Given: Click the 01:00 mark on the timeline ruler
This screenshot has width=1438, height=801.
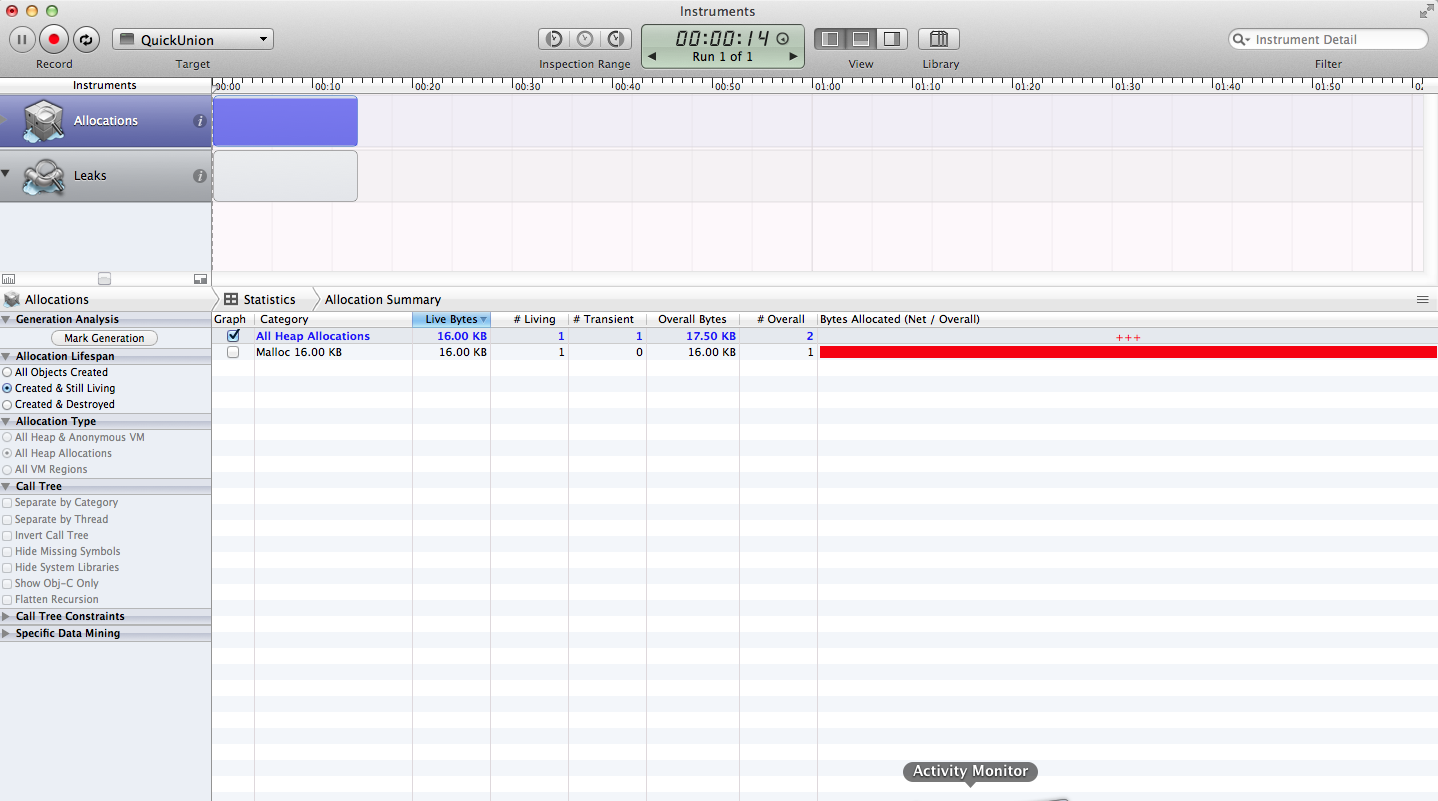Looking at the screenshot, I should [826, 87].
